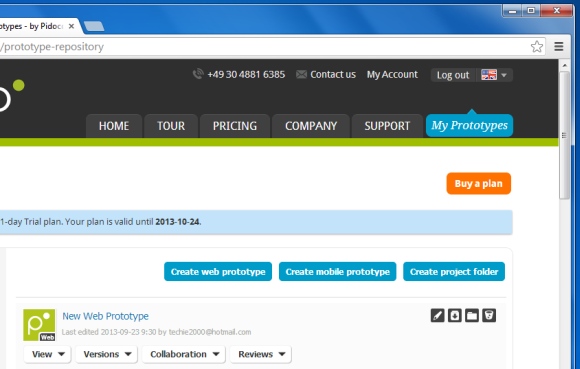Click the edit pencil icon for New Web Prototype

[437, 315]
